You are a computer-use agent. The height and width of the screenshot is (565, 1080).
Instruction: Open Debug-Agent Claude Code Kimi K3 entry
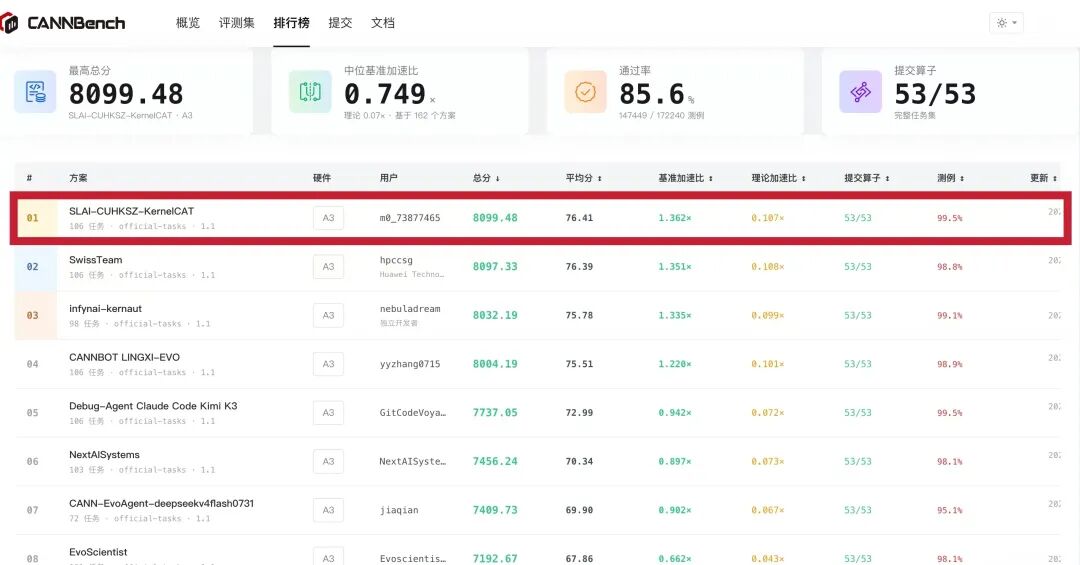coord(153,406)
